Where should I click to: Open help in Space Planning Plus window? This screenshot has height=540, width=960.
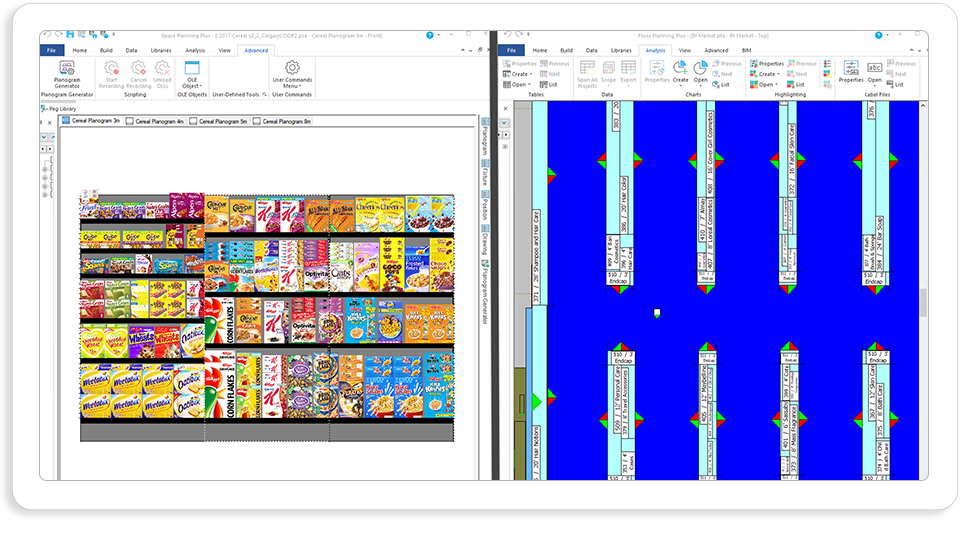pos(430,36)
